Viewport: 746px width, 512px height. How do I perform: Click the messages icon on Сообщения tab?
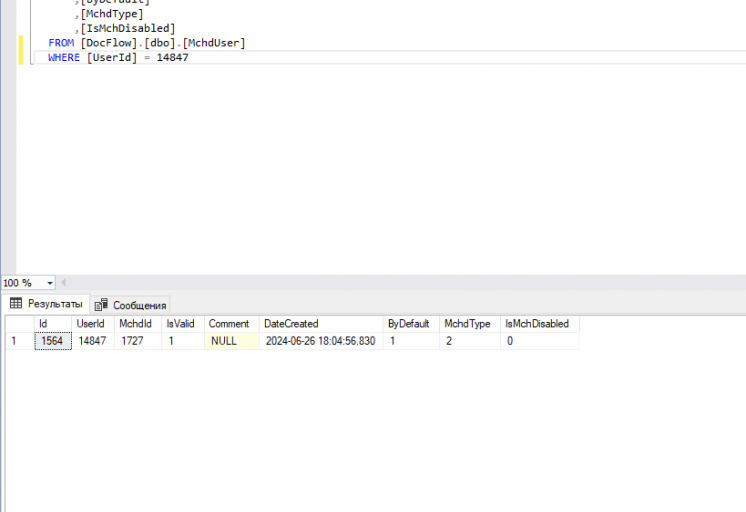(x=101, y=305)
